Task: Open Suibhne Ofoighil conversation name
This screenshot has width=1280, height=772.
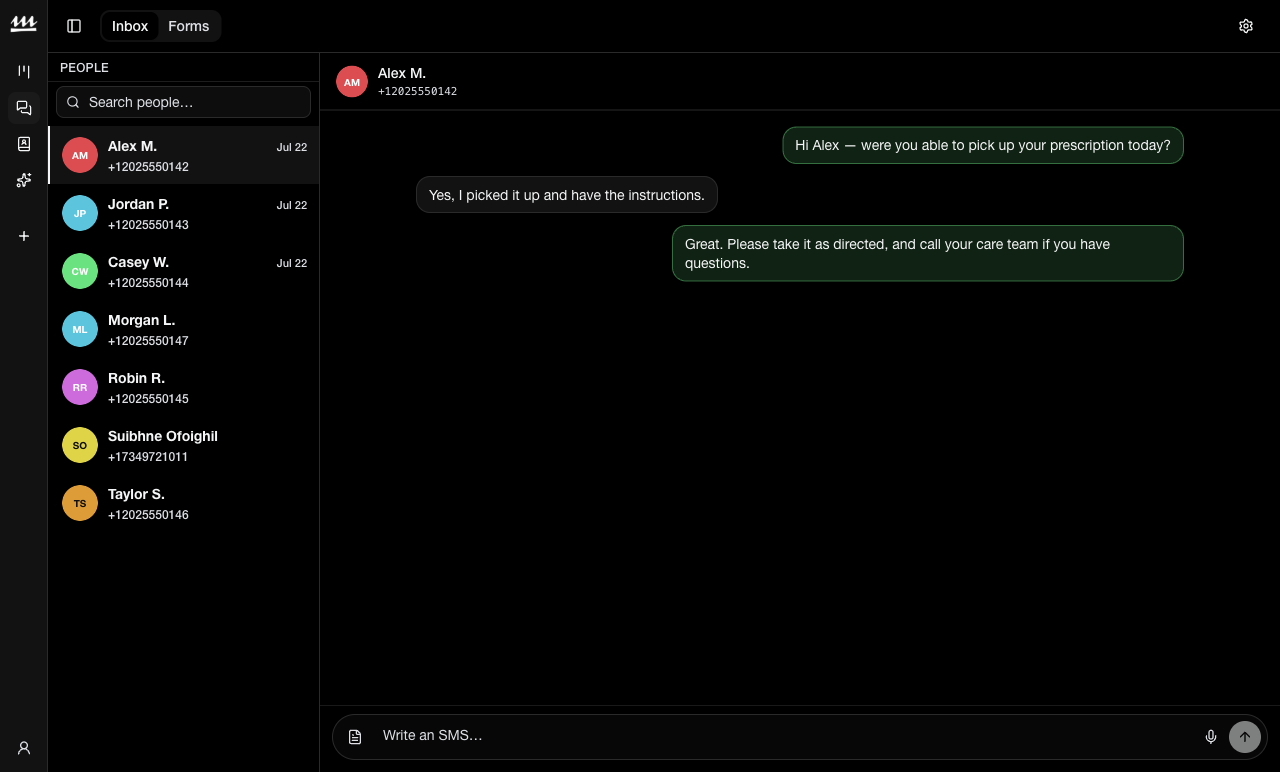Action: (163, 436)
